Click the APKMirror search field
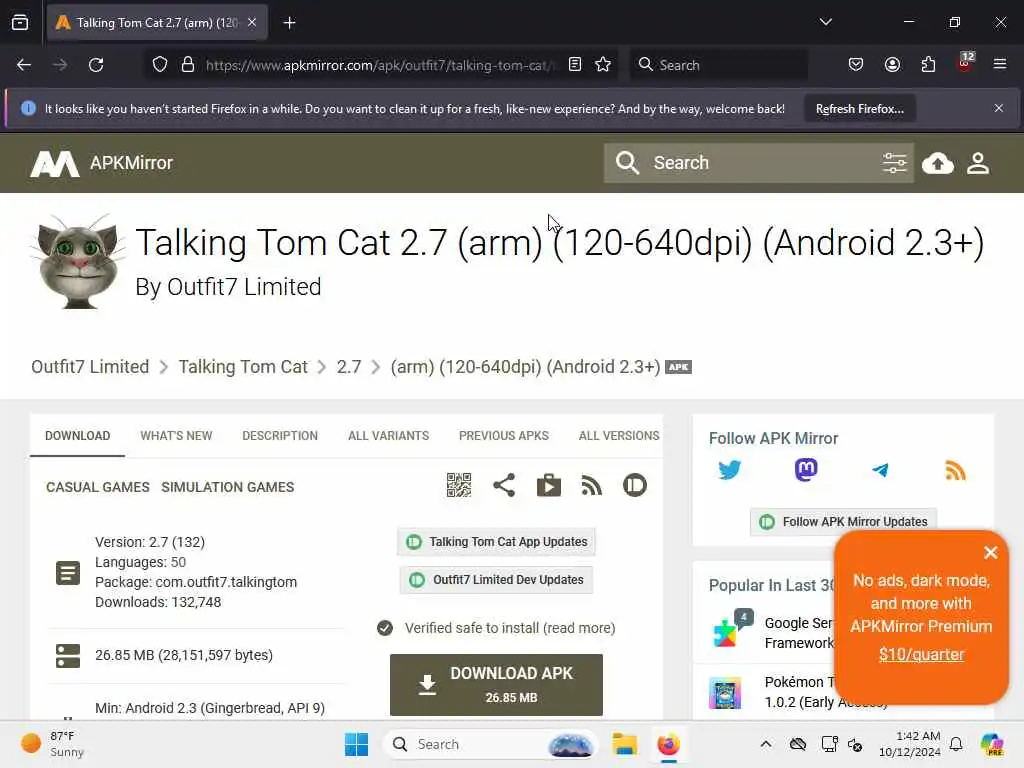This screenshot has height=768, width=1024. pos(758,163)
